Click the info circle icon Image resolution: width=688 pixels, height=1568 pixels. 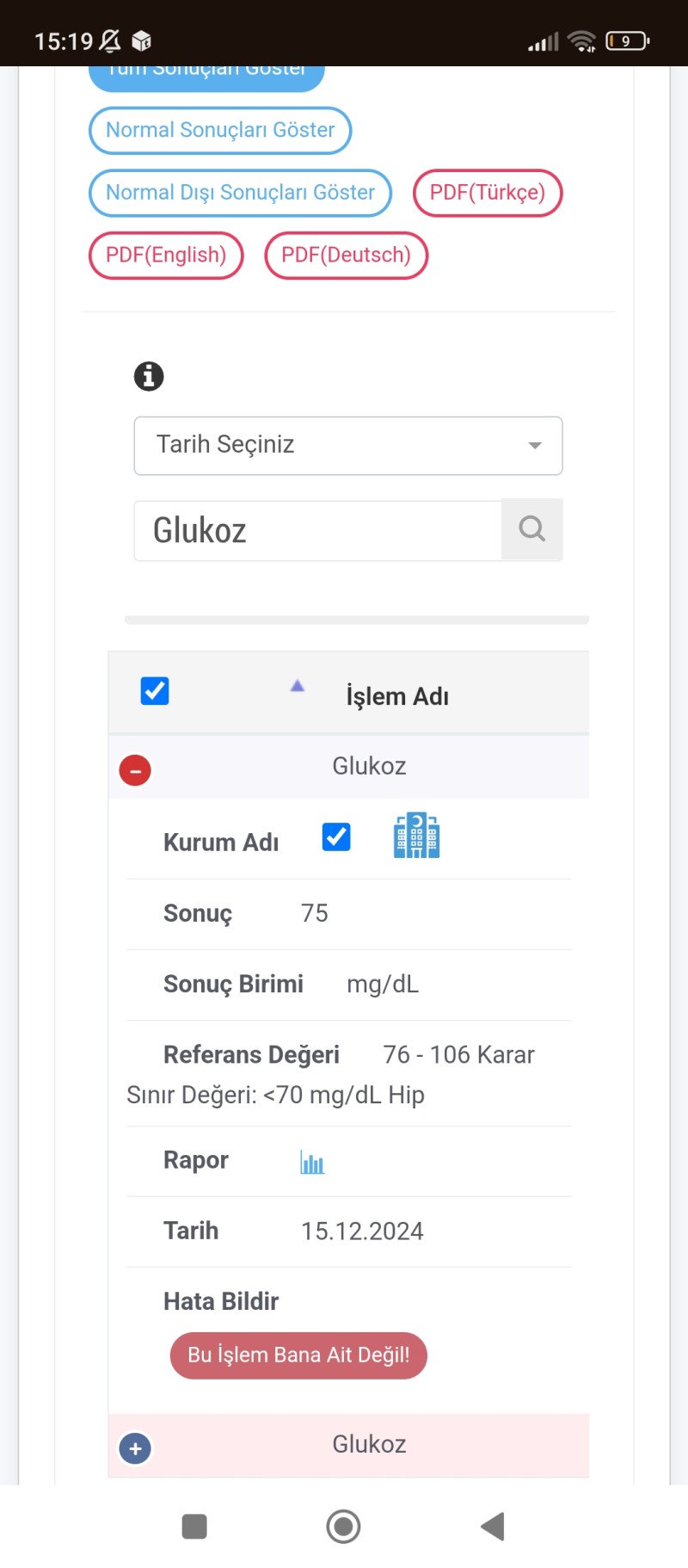149,376
